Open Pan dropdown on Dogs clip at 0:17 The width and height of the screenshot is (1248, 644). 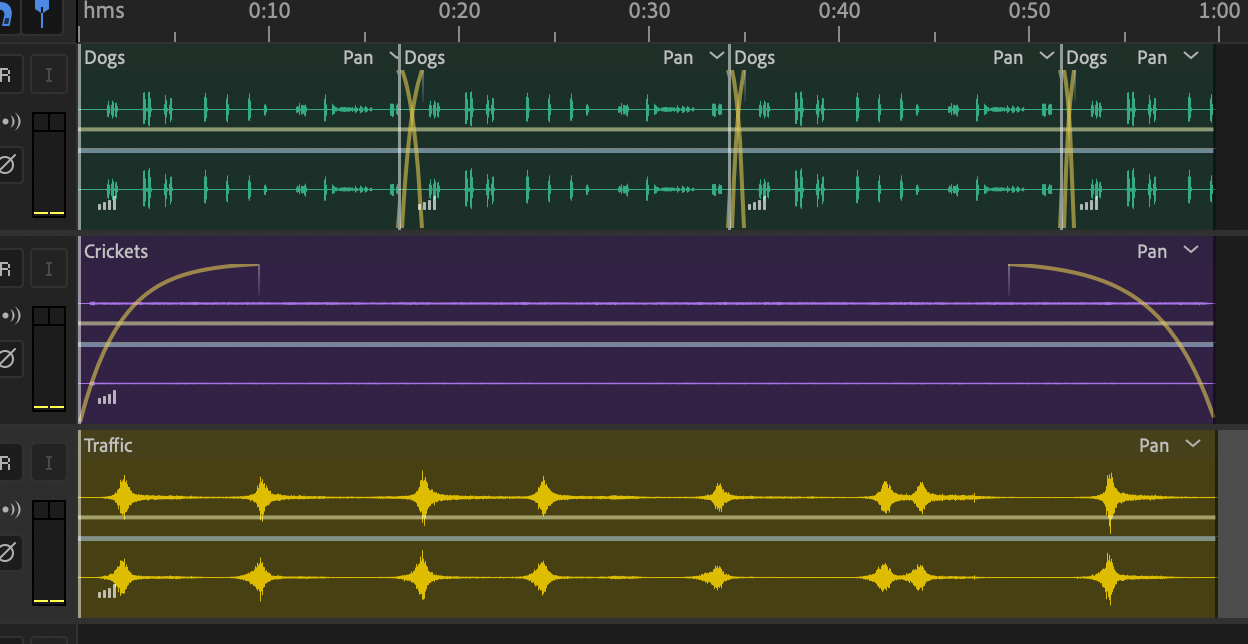click(x=716, y=57)
